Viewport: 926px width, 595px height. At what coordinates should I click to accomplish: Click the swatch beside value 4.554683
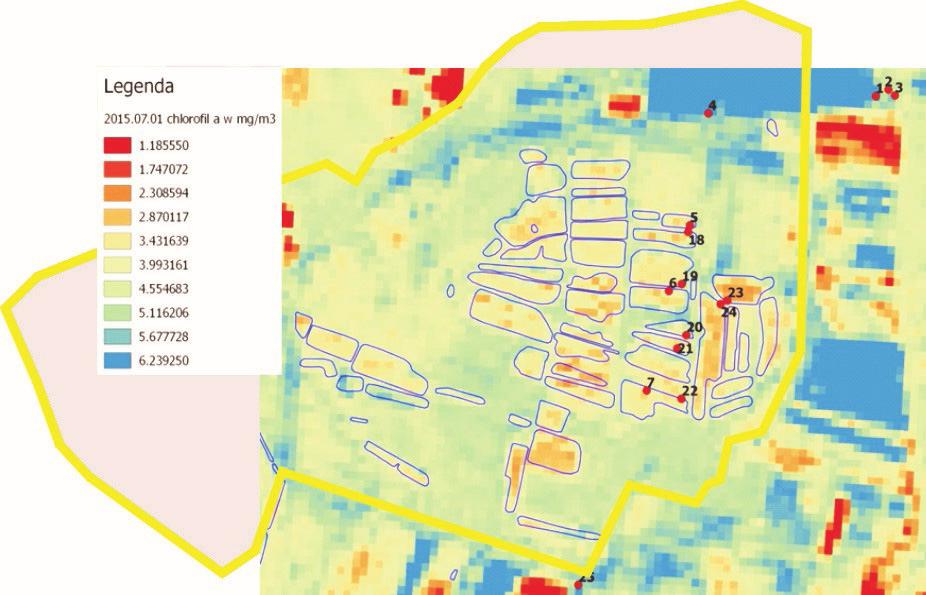[118, 289]
